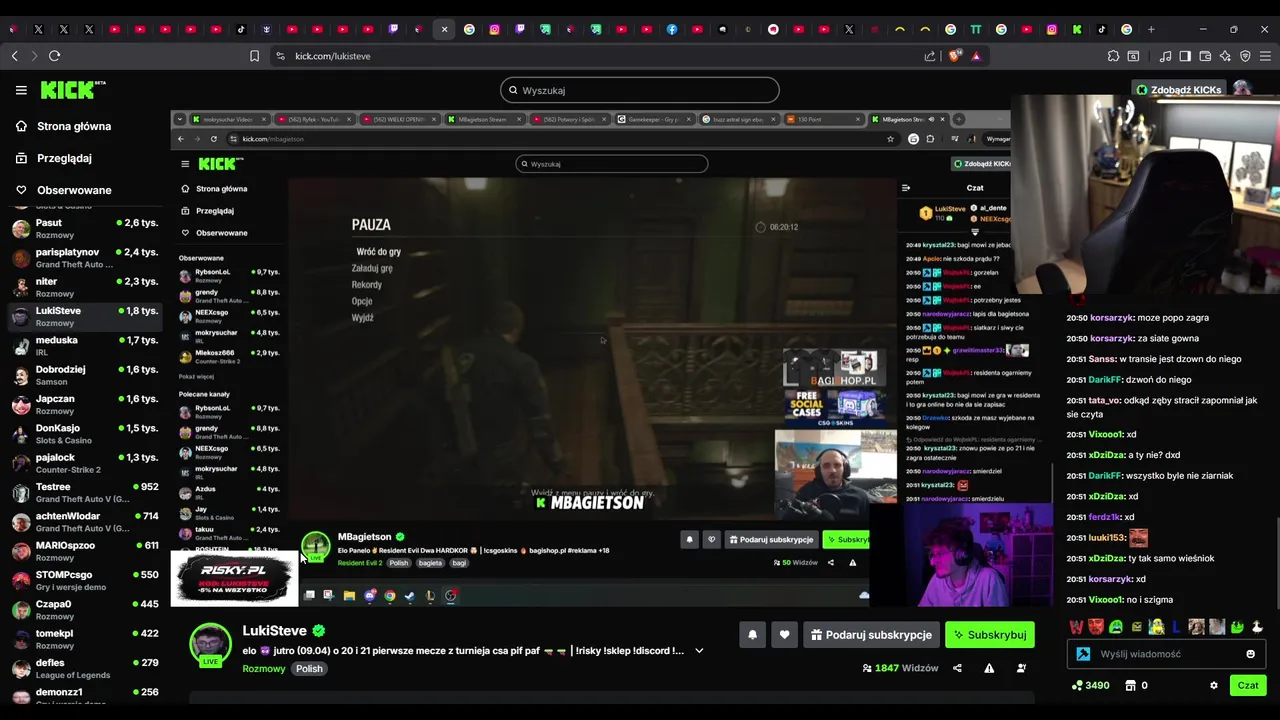The width and height of the screenshot is (1280, 720).
Task: Open the browser extensions puzzle icon
Action: click(1113, 56)
